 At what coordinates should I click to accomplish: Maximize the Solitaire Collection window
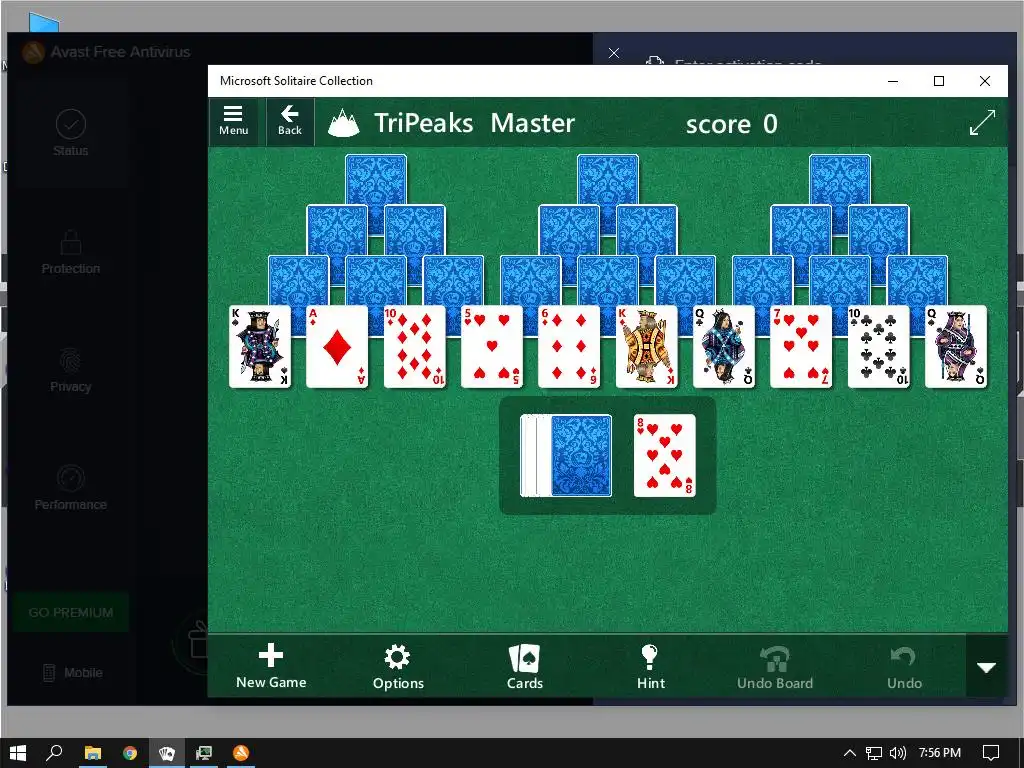pos(938,81)
